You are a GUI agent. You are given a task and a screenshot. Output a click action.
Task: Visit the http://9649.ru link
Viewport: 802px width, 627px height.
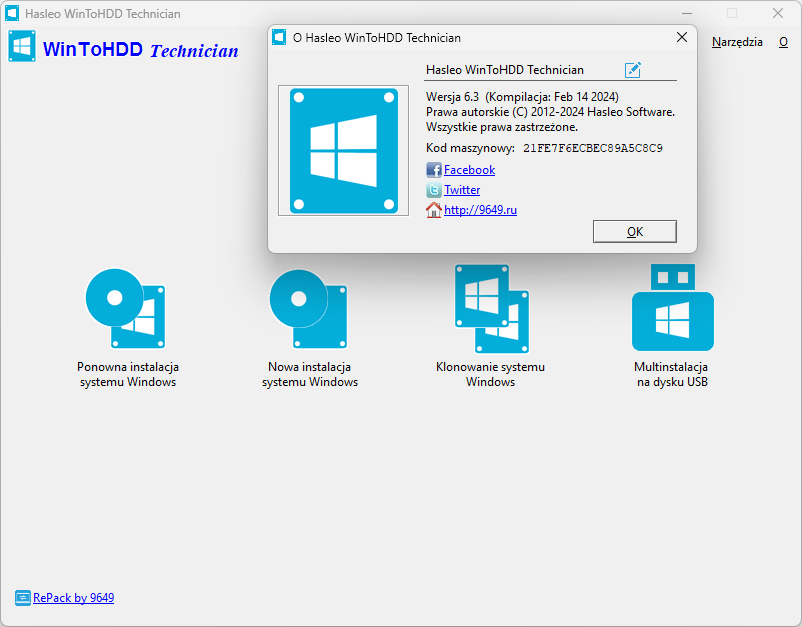coord(480,210)
